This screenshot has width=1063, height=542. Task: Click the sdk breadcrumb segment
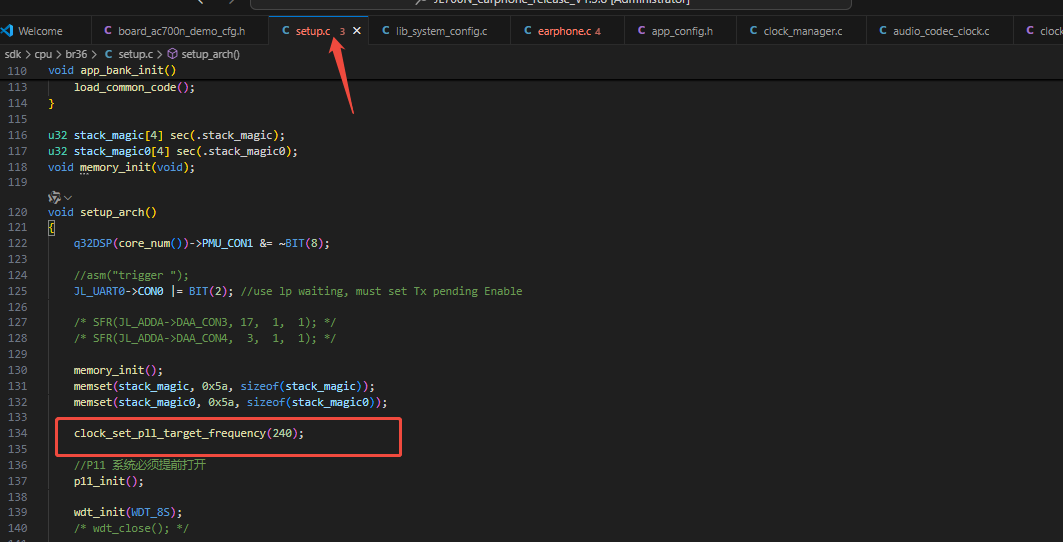tap(13, 54)
